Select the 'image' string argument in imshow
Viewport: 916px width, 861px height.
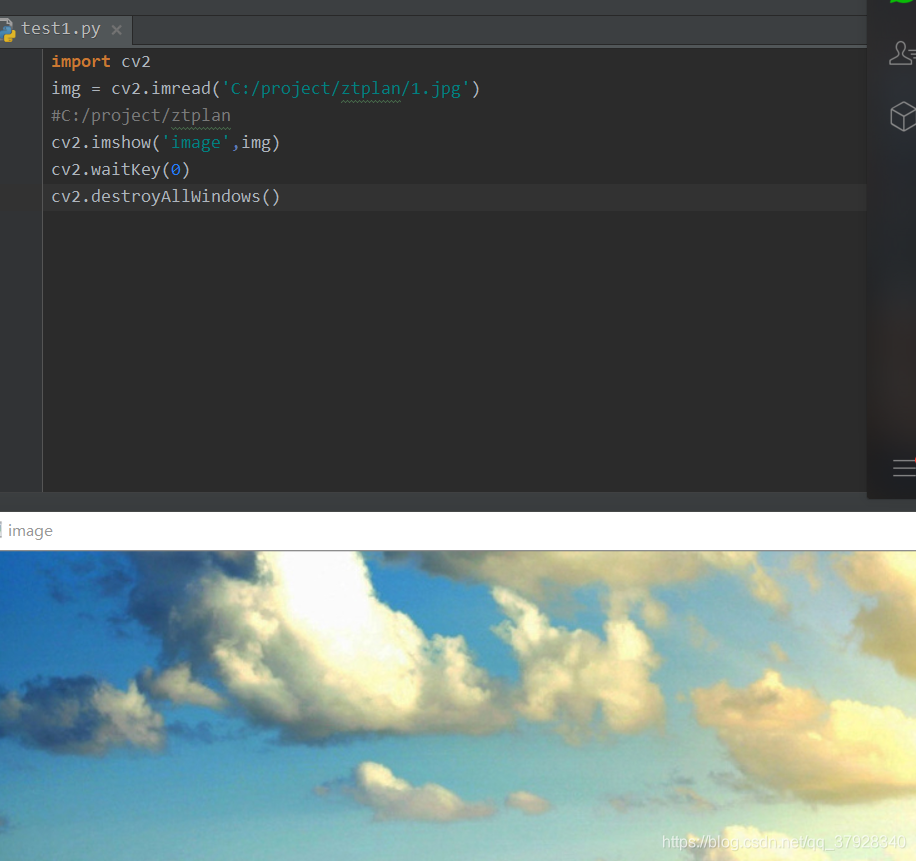196,142
